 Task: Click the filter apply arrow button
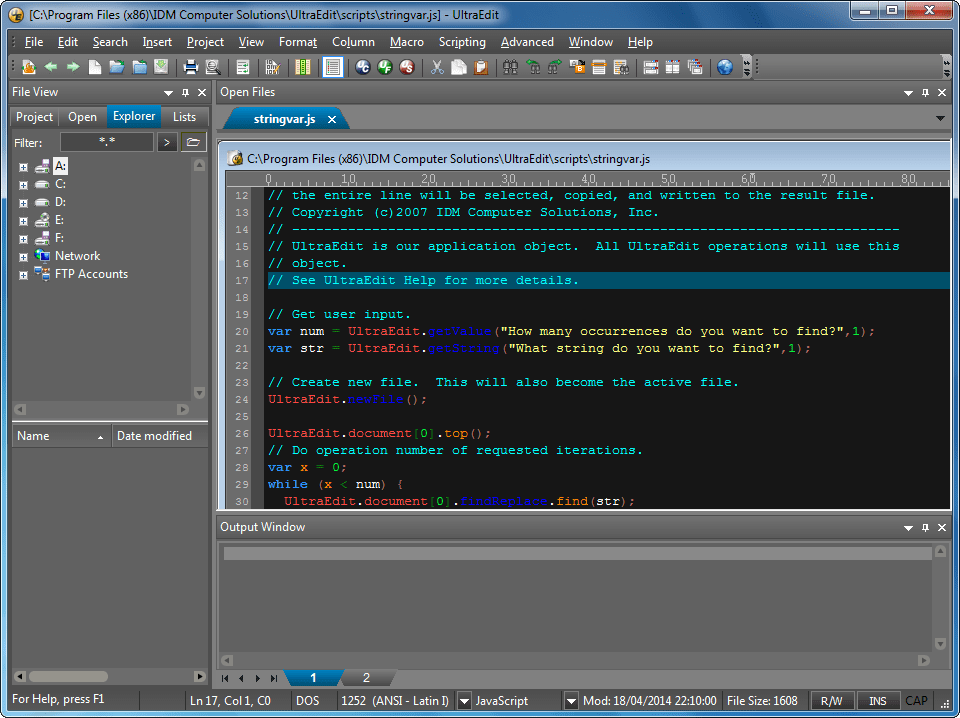[x=167, y=142]
